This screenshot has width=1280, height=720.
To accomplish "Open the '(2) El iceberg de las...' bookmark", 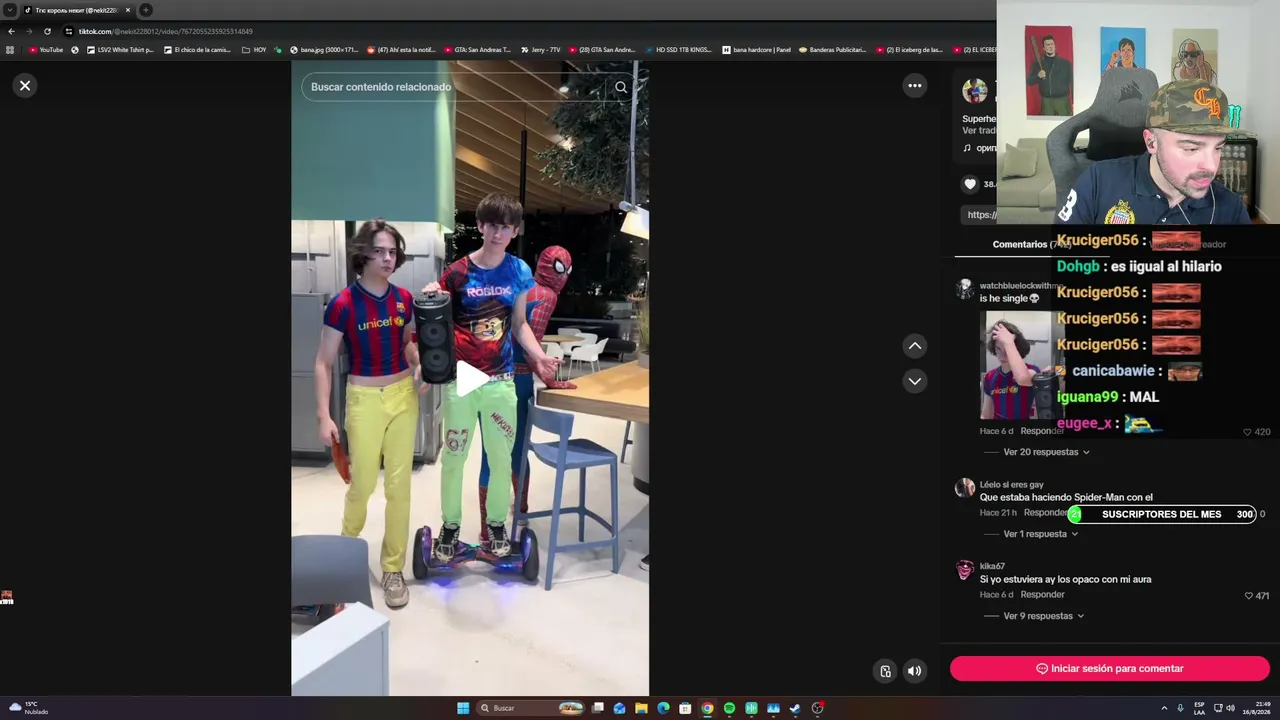I will tap(909, 49).
